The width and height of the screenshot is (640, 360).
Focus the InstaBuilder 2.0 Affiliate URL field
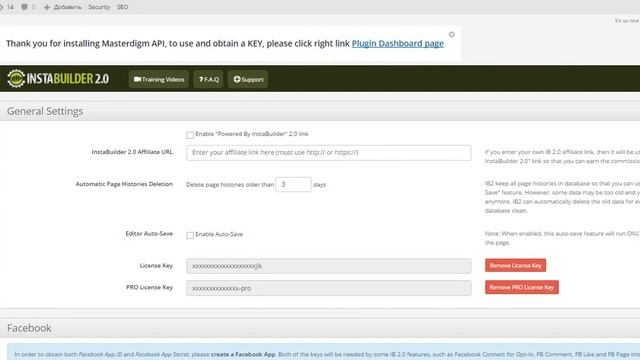[x=329, y=153]
